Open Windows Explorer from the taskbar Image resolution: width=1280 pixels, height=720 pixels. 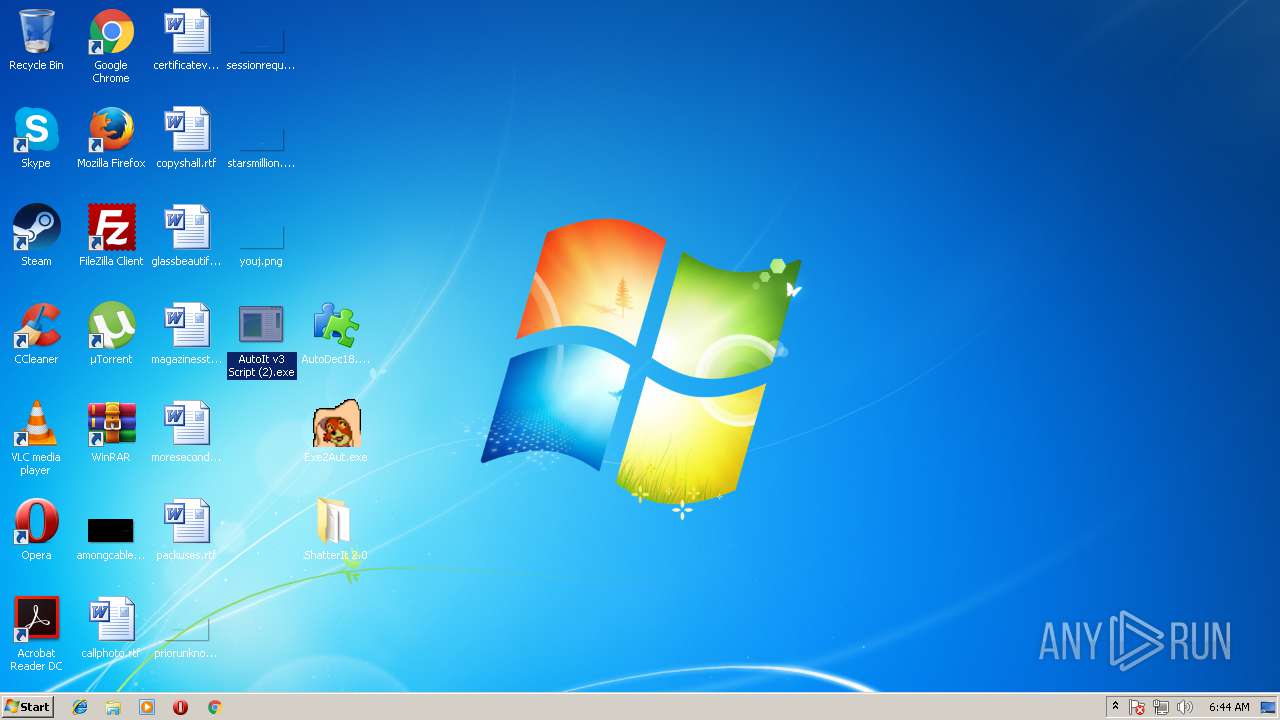coord(113,707)
